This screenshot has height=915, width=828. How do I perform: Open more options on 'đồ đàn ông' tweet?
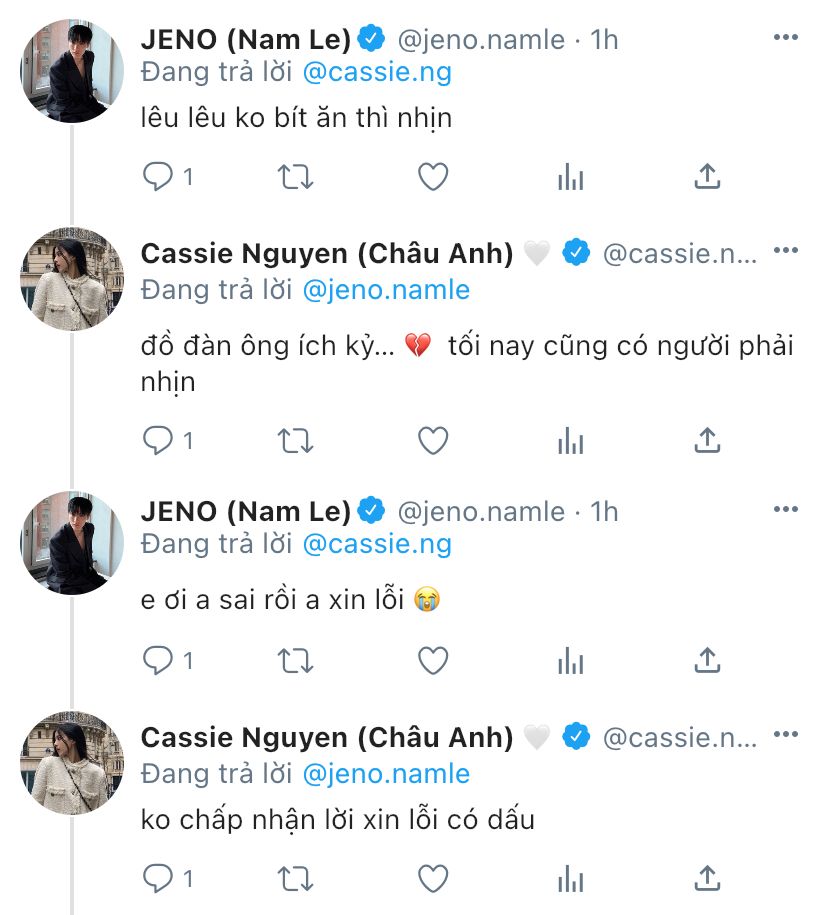[x=786, y=250]
